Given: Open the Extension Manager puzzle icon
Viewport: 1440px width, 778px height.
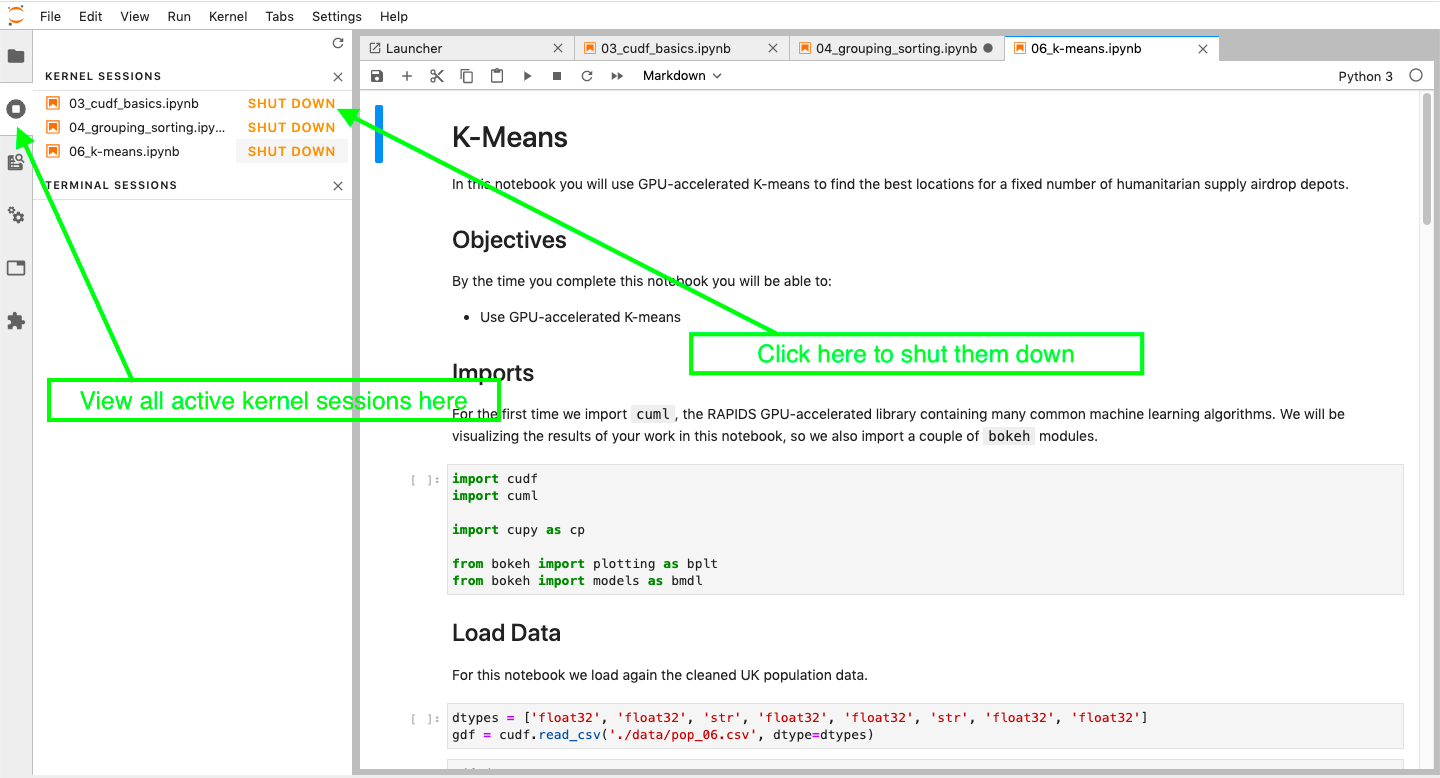Looking at the screenshot, I should pos(16,321).
